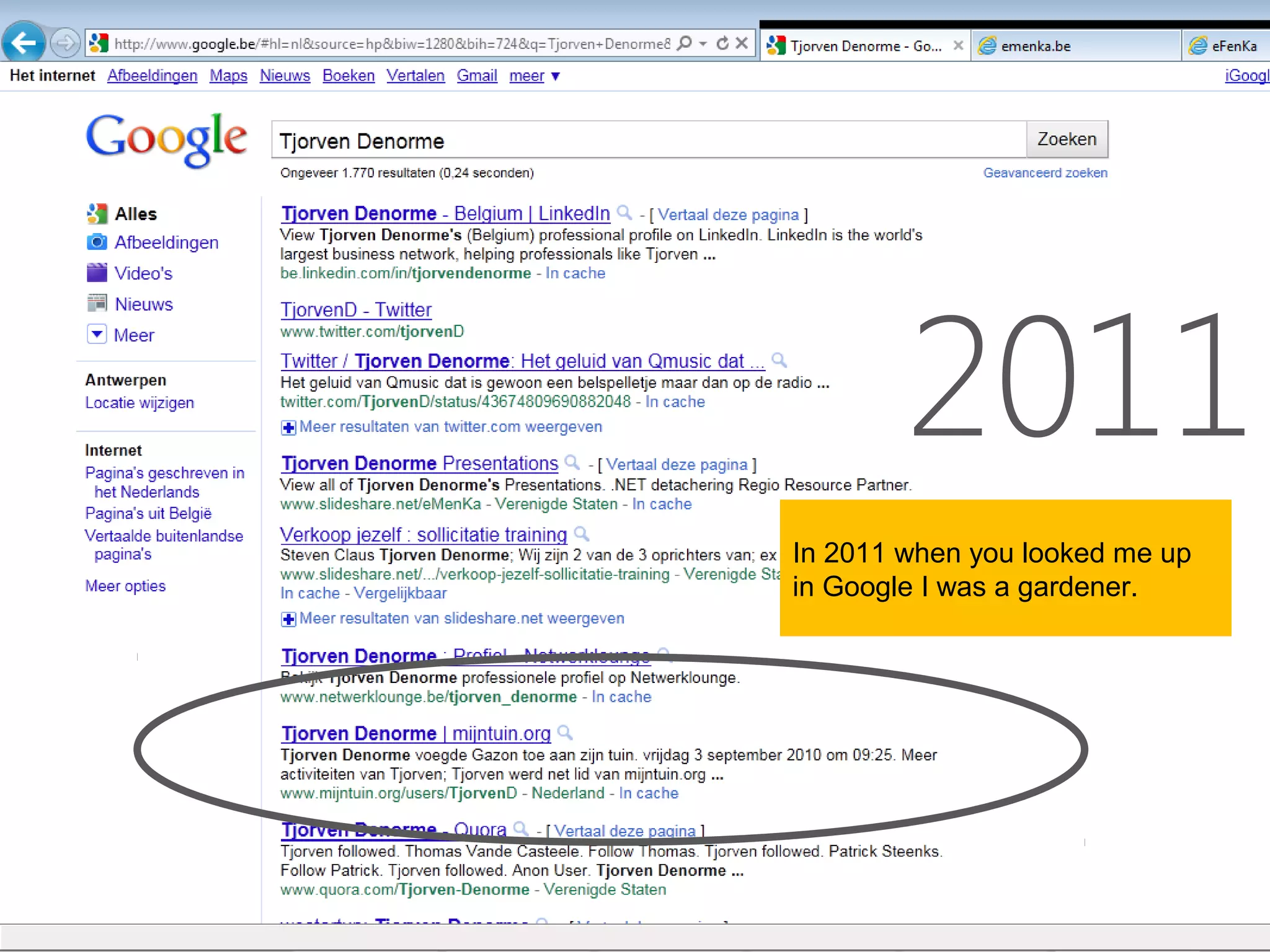1270x952 pixels.
Task: Open the Twitter Het geluid van Qmusic result
Action: pyautogui.click(x=523, y=361)
